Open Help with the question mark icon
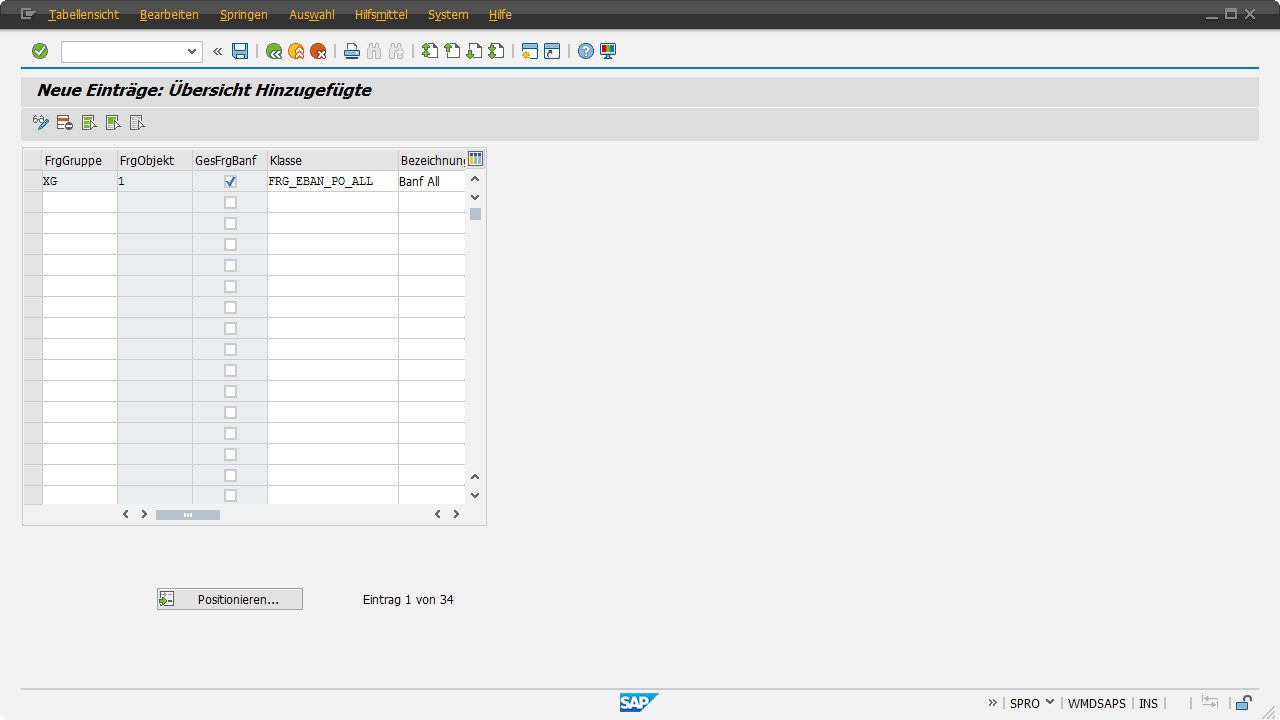The image size is (1280, 720). pos(586,51)
